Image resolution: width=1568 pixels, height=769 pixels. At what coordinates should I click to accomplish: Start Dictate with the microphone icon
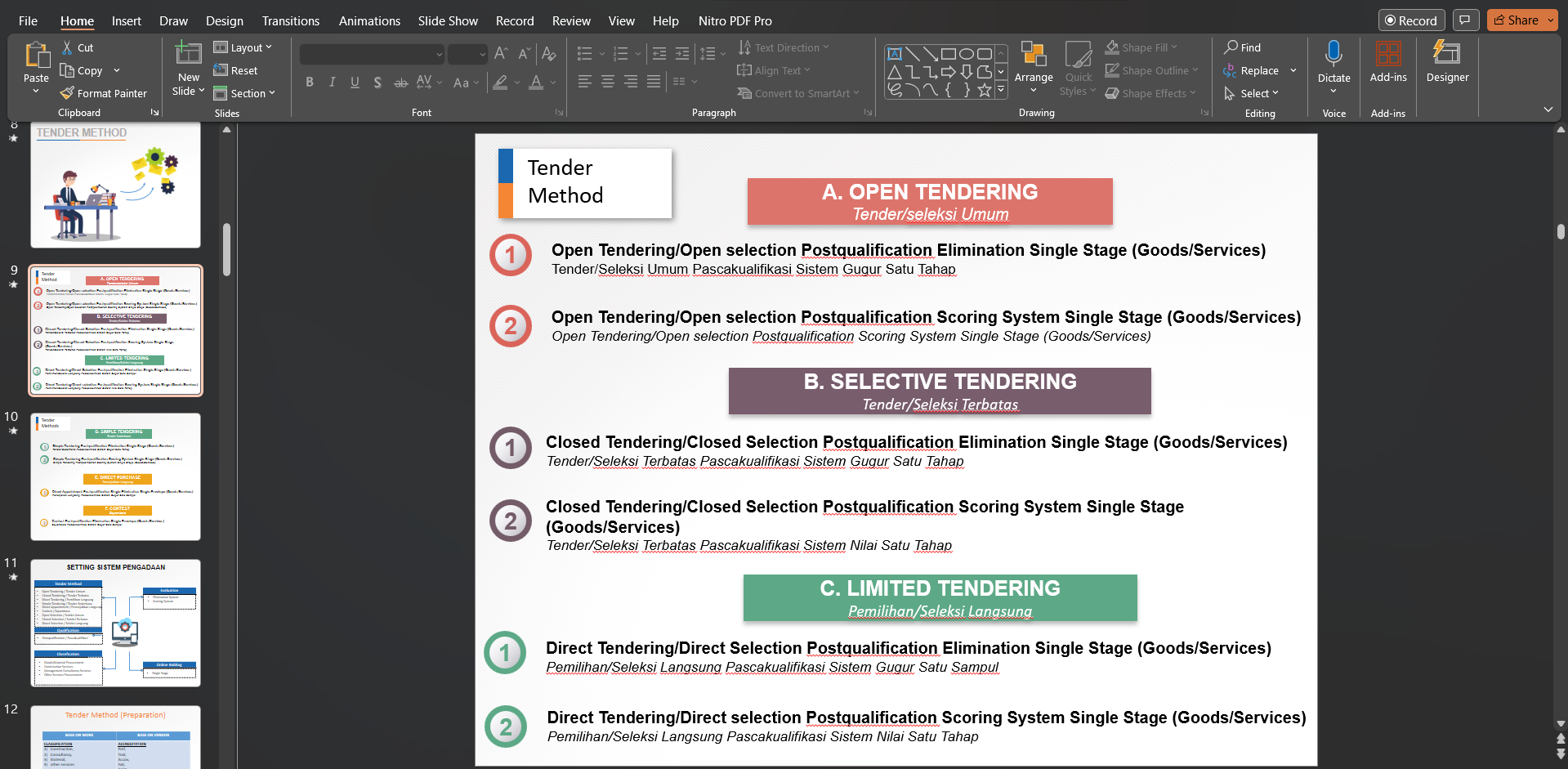point(1333,54)
